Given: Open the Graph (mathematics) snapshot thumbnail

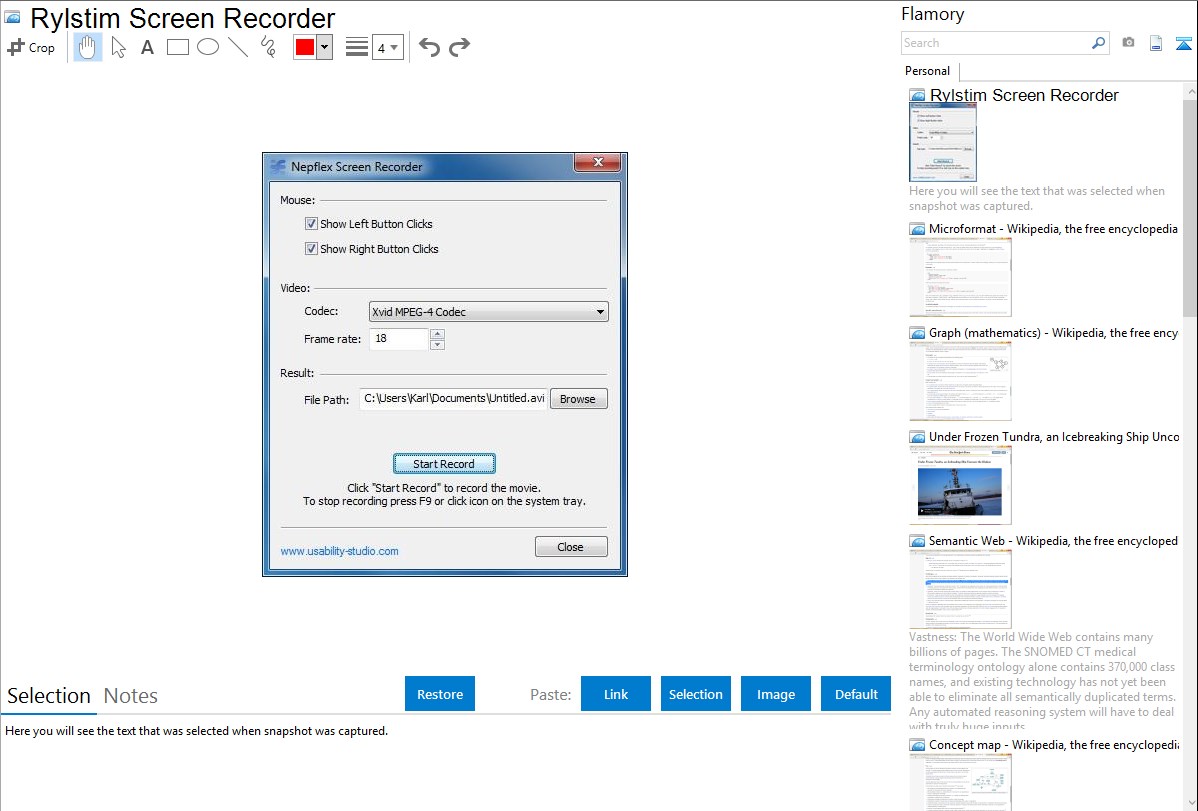Looking at the screenshot, I should pos(960,381).
